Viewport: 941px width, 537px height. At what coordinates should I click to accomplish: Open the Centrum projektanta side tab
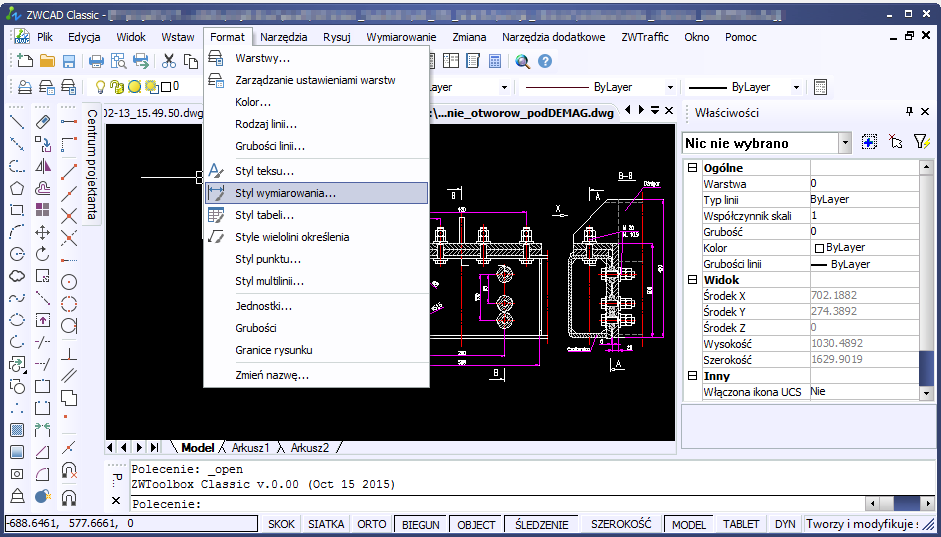coord(91,164)
